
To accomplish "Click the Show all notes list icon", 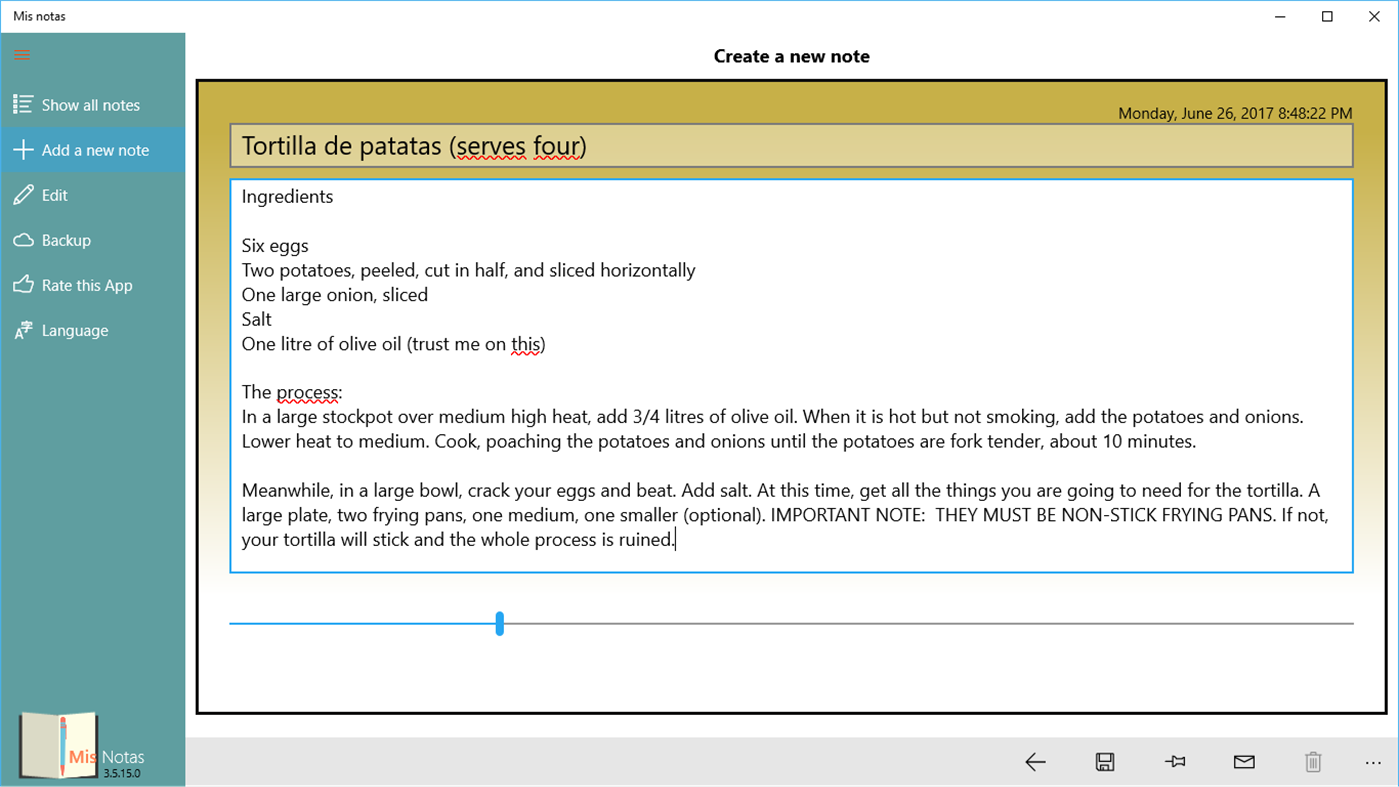I will (21, 104).
